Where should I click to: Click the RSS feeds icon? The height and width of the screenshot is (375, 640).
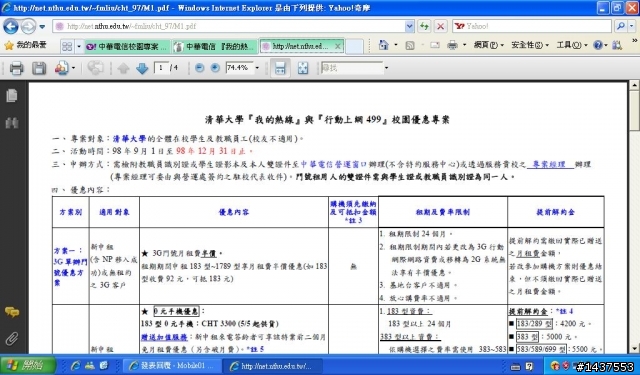410,45
